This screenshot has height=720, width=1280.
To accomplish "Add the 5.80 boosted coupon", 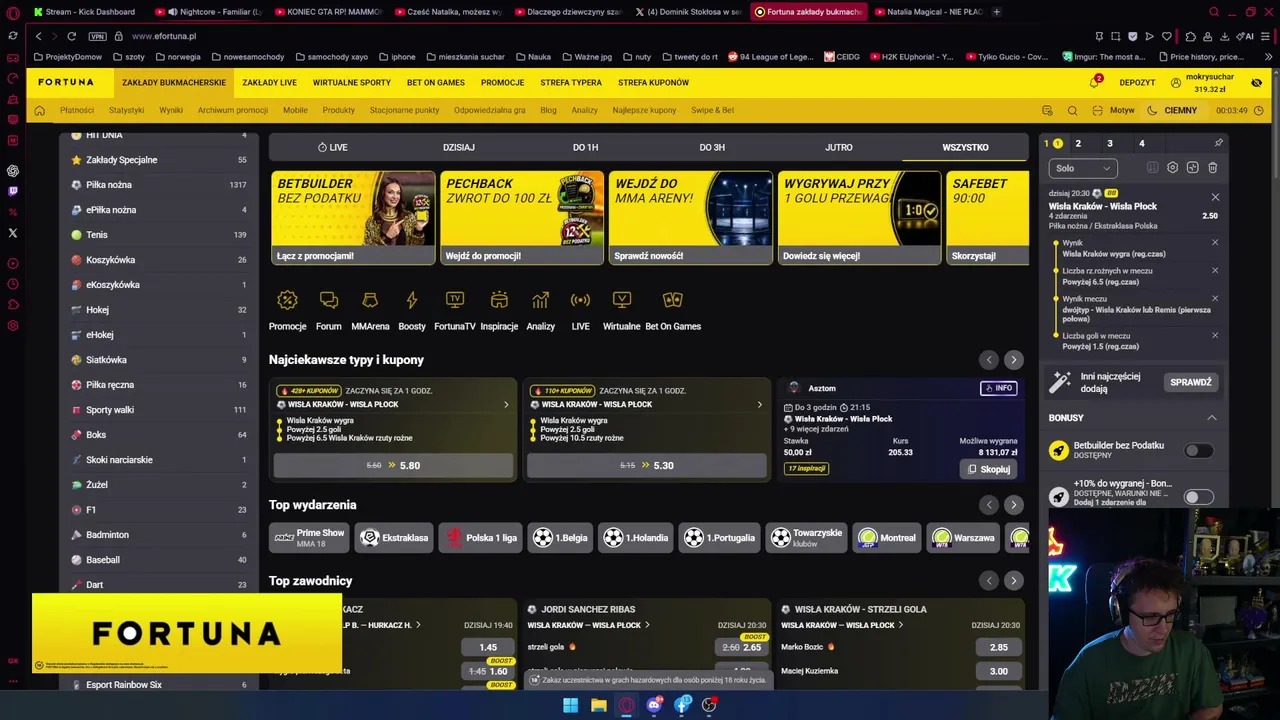I will pos(393,465).
